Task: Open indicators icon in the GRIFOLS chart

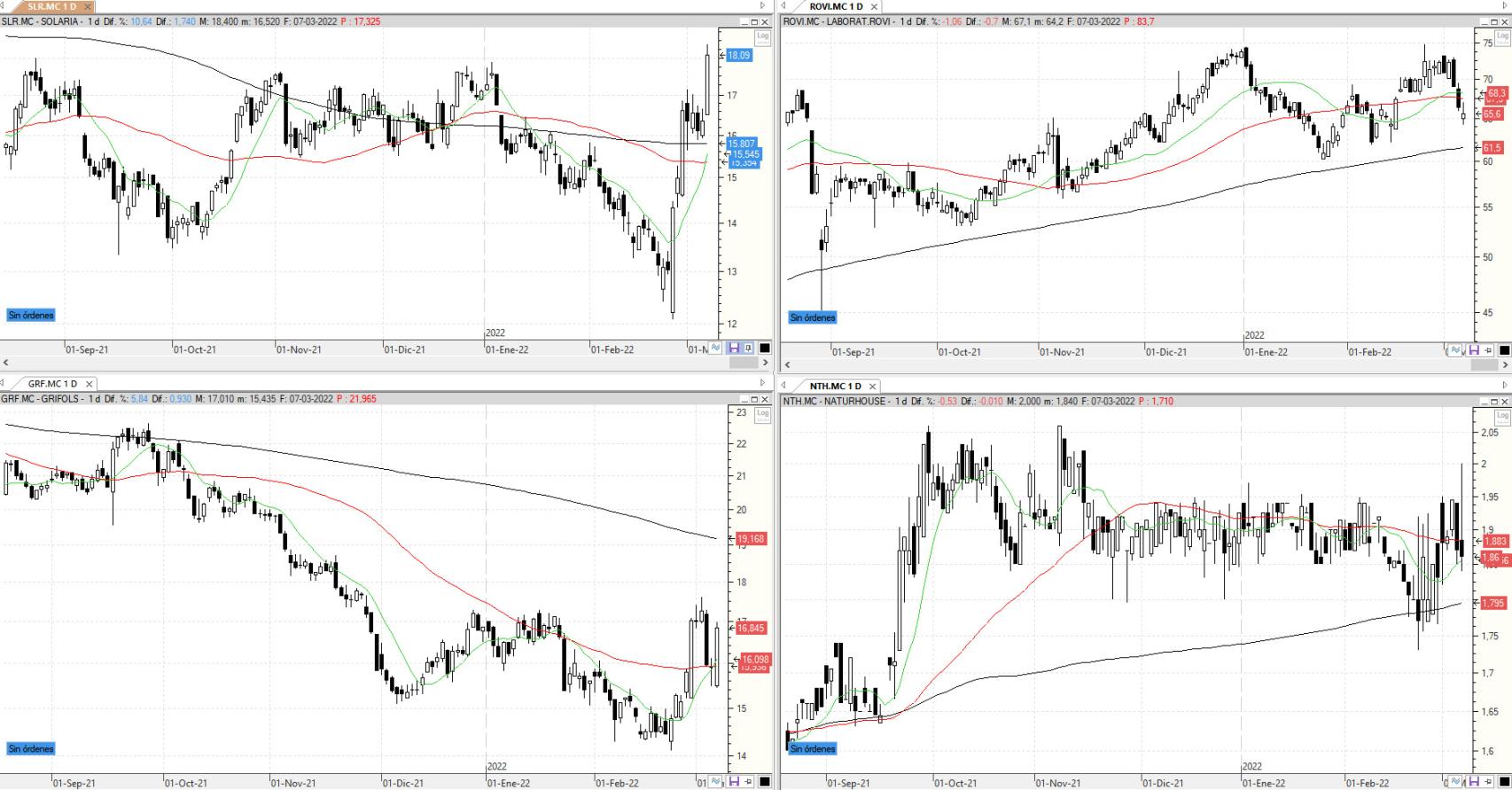Action: coord(716,782)
